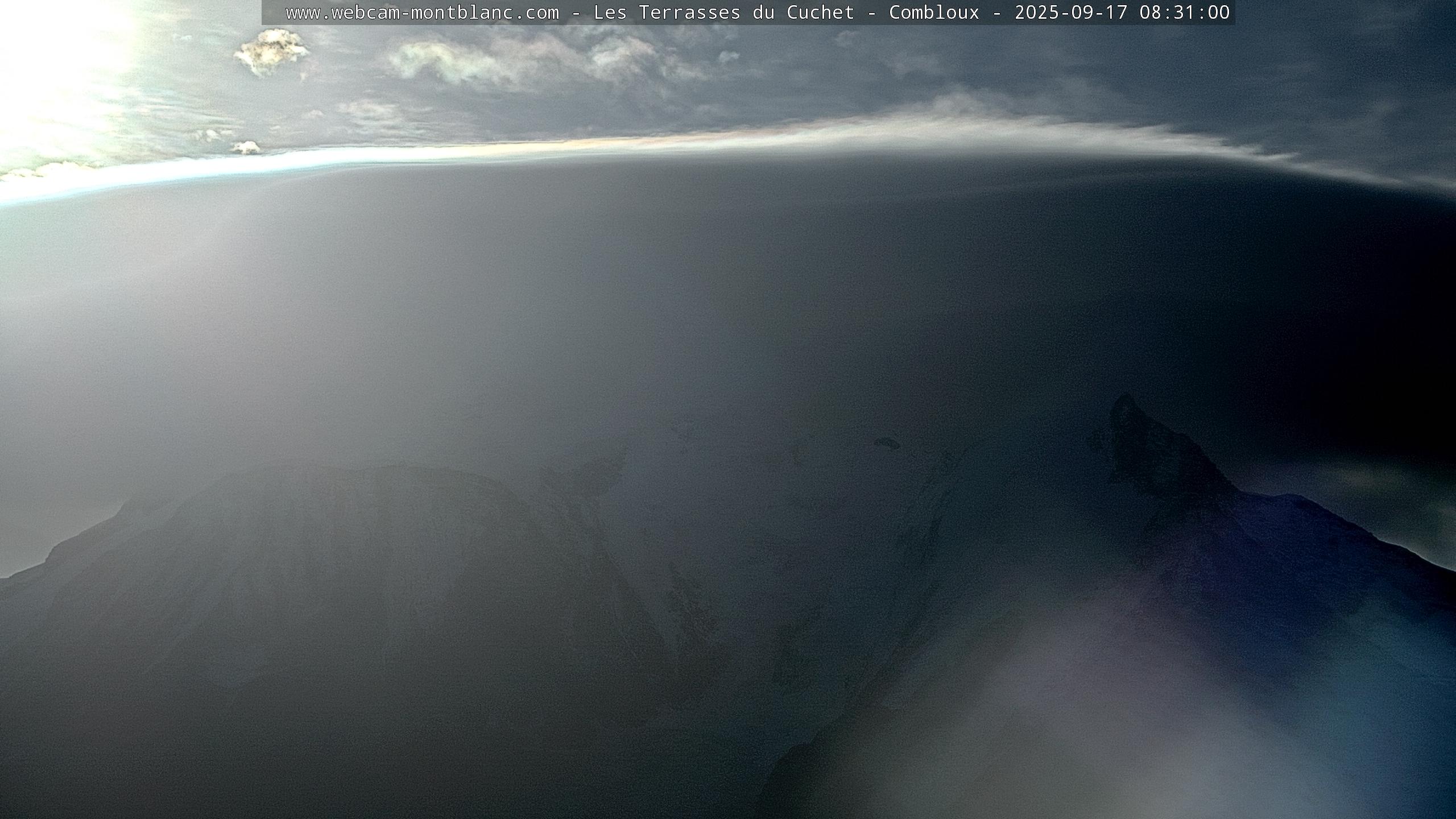This screenshot has height=819, width=1456.
Task: Click the www.webcam-montblanc.com URL text
Action: click(422, 13)
